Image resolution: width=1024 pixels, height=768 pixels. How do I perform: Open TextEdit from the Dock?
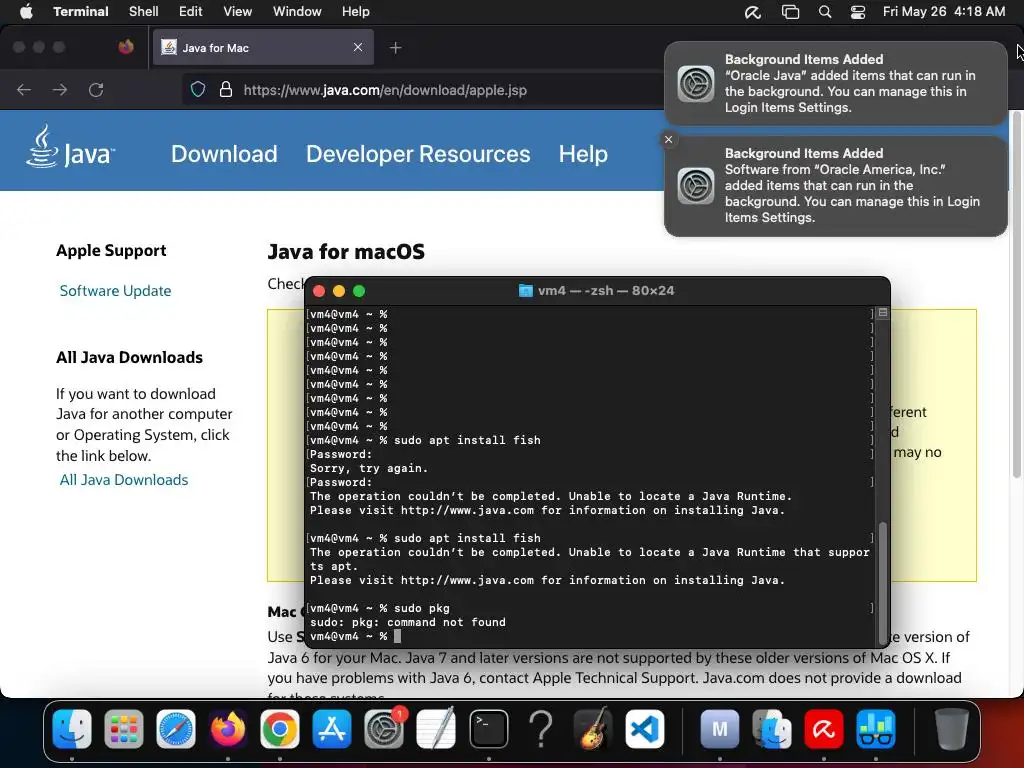[436, 729]
